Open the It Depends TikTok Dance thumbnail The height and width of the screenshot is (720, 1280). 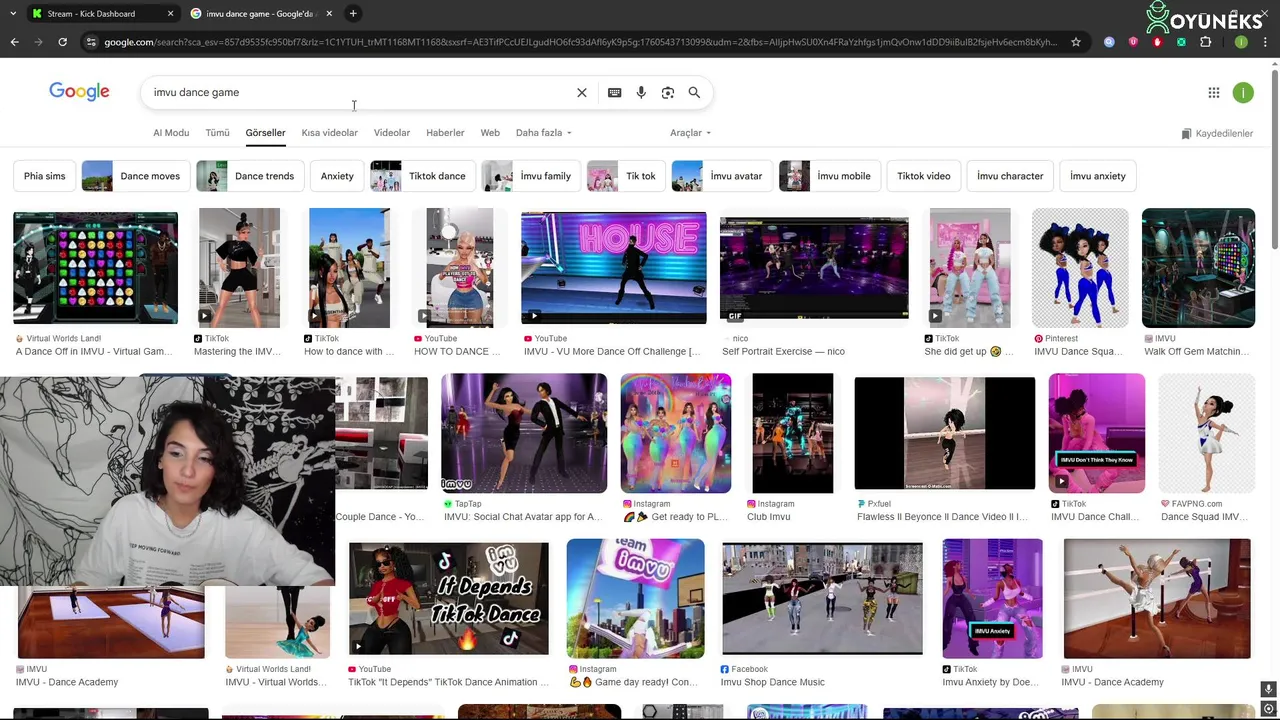(x=449, y=598)
